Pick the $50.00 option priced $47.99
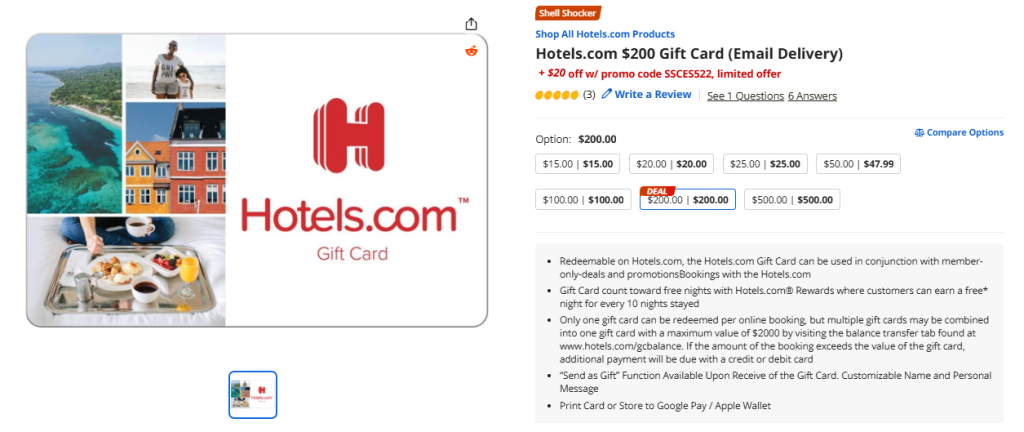Image resolution: width=1024 pixels, height=432 pixels. (x=858, y=164)
